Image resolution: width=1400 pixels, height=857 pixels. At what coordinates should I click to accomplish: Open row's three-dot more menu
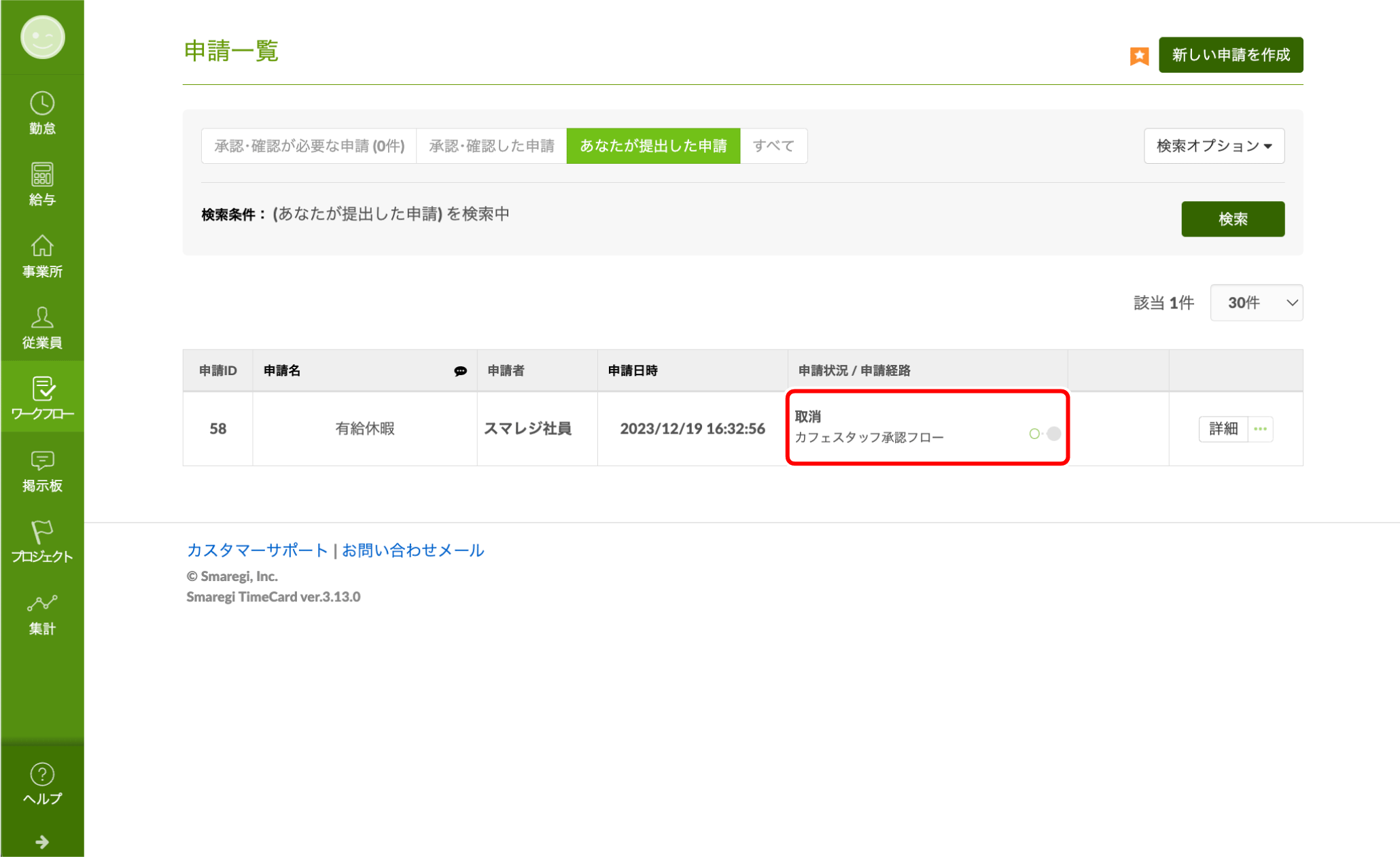[1261, 429]
